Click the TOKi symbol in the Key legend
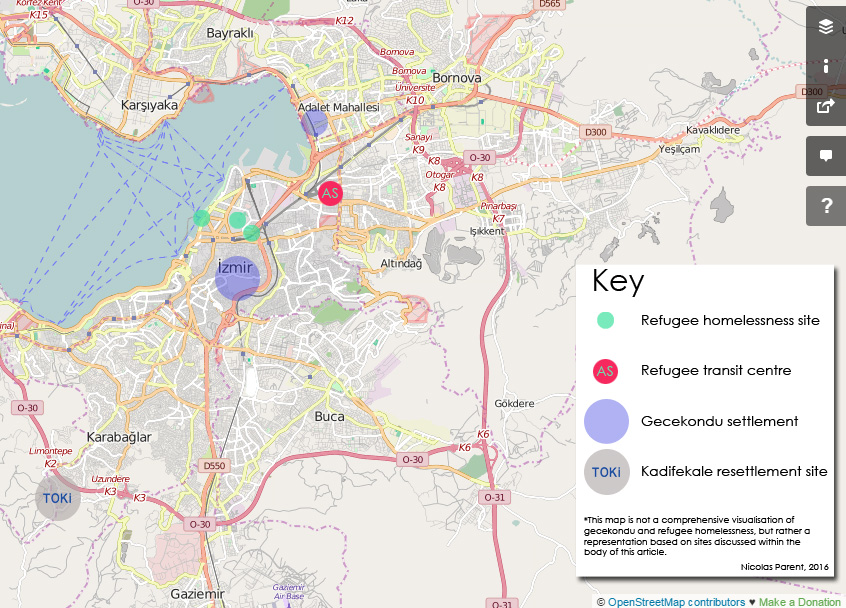 click(606, 471)
